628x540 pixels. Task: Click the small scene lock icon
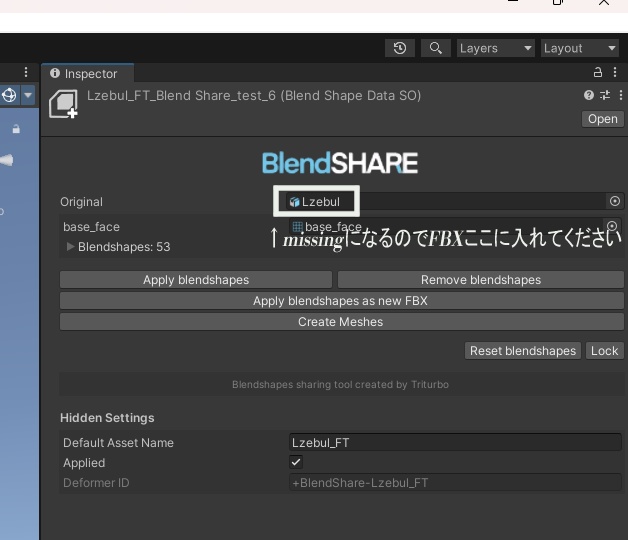[16, 129]
